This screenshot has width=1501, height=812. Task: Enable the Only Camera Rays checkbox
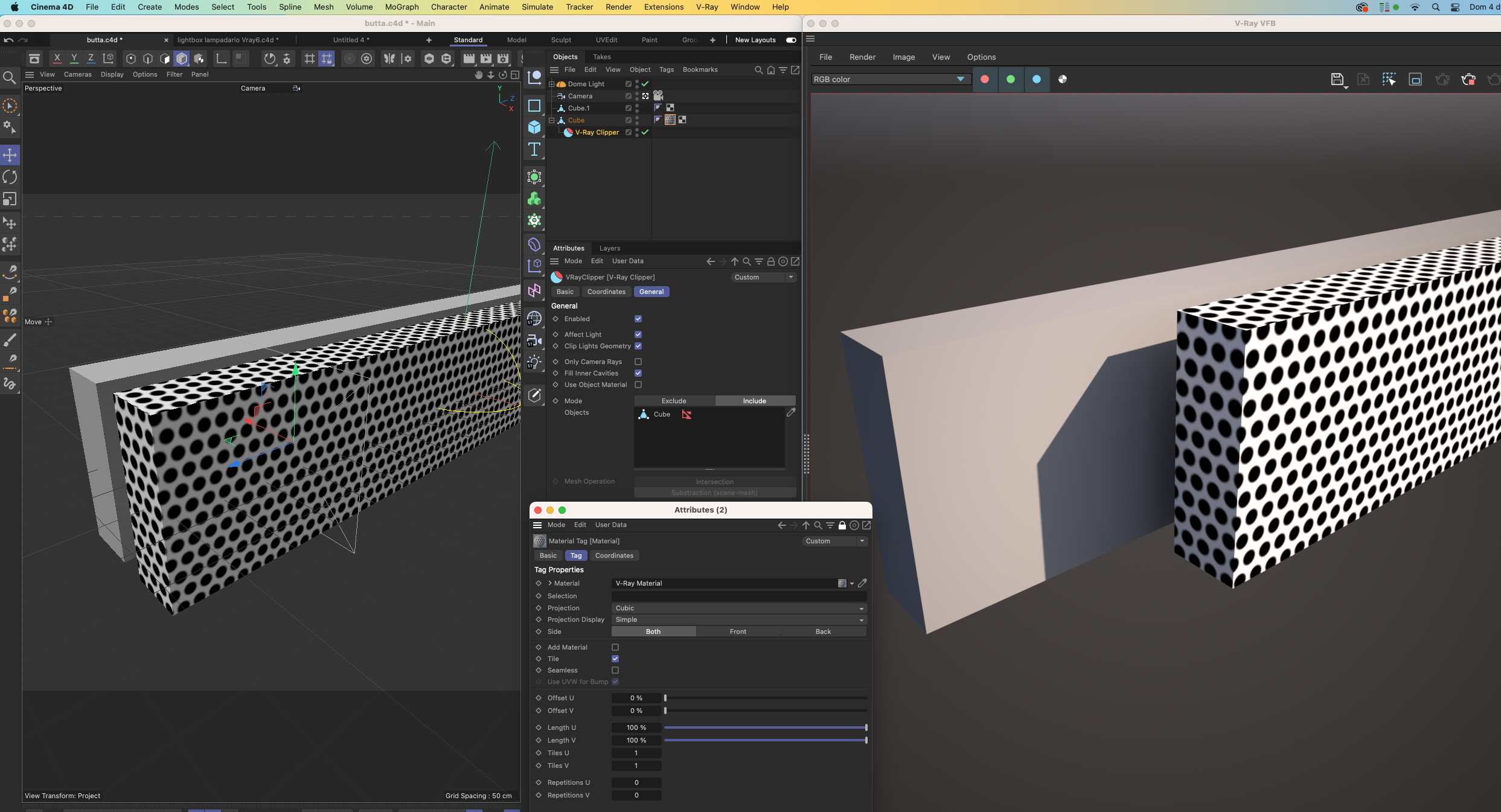pos(638,362)
